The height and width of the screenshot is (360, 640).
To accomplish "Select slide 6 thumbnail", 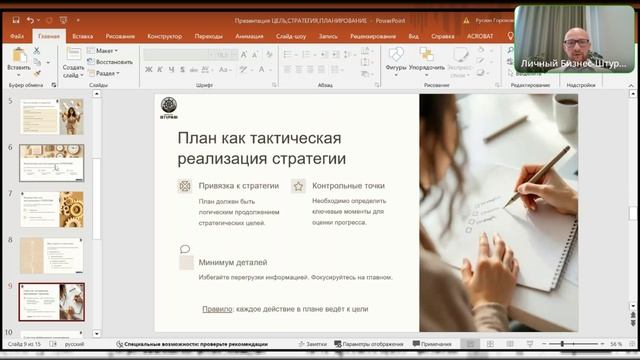I will pos(51,163).
